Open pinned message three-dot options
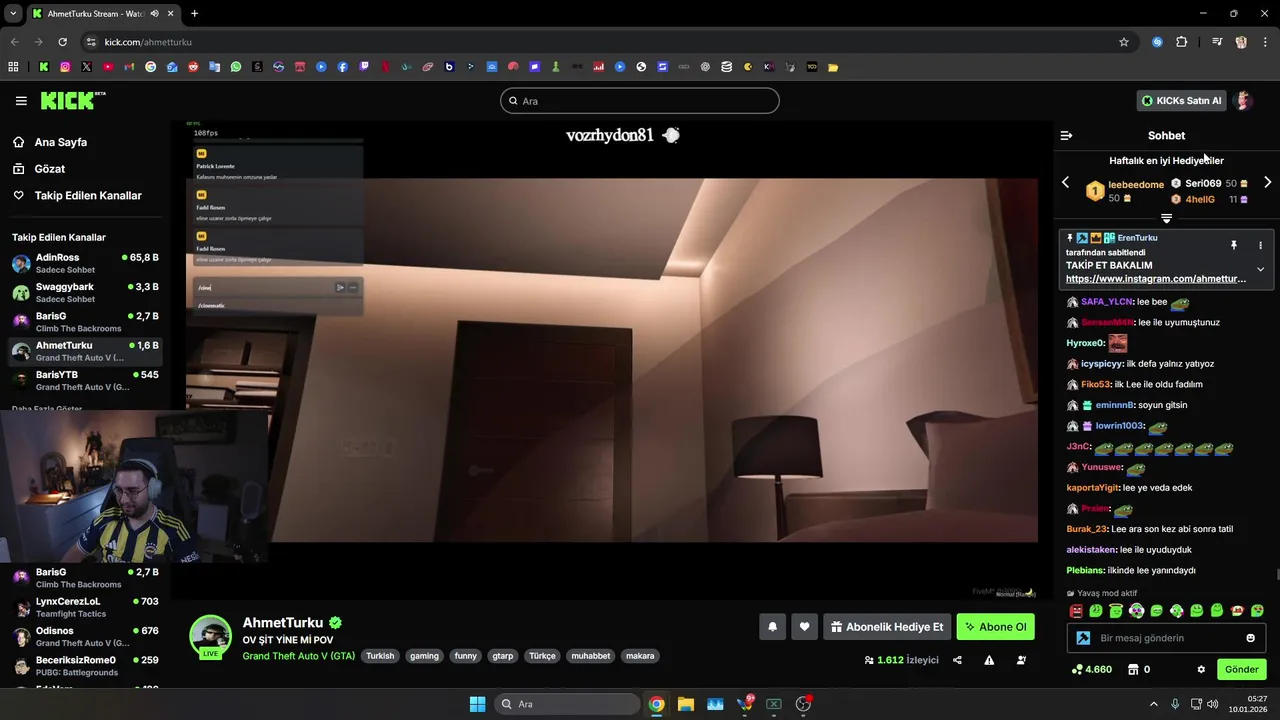The image size is (1280, 720). 1260,245
